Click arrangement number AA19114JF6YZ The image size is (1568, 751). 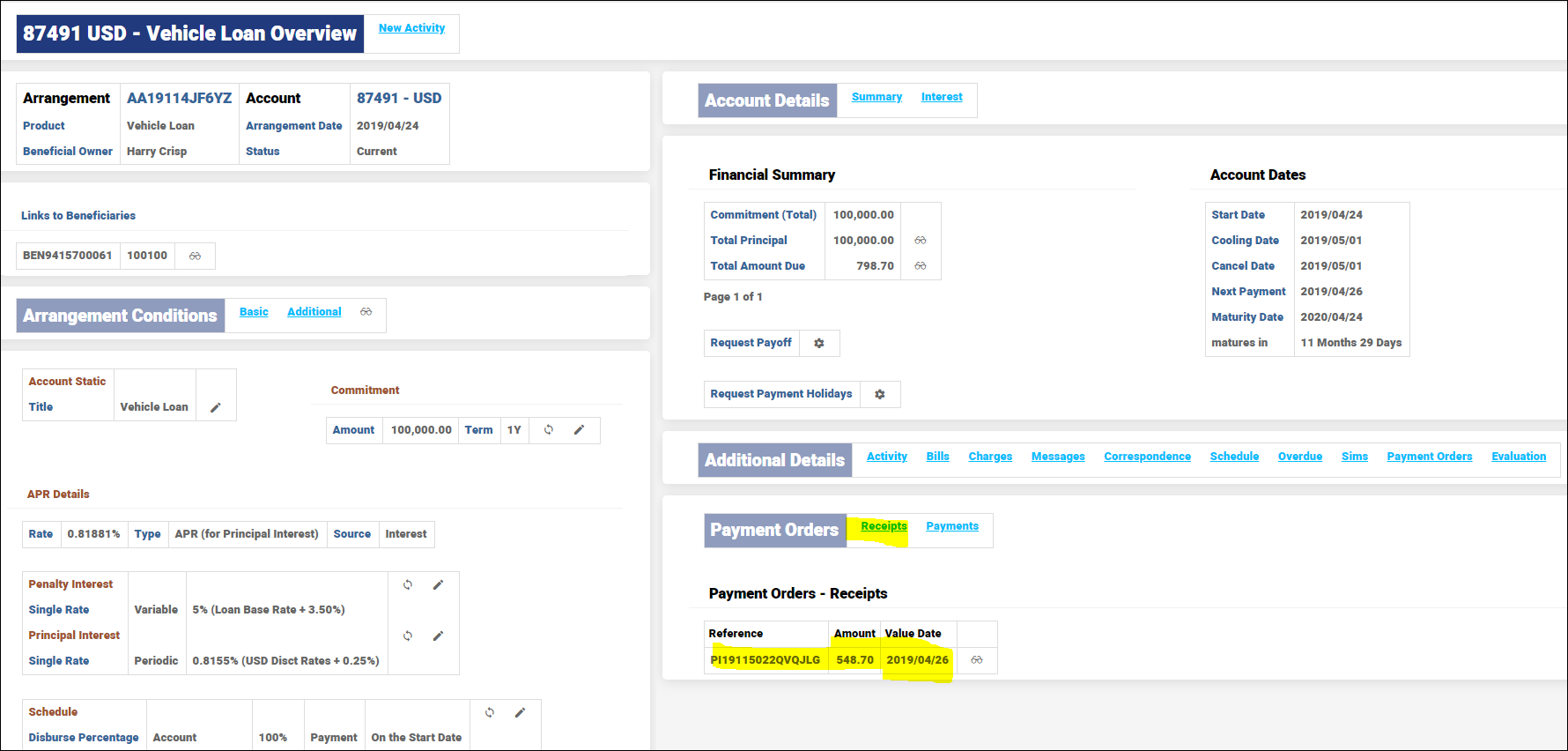tap(179, 98)
